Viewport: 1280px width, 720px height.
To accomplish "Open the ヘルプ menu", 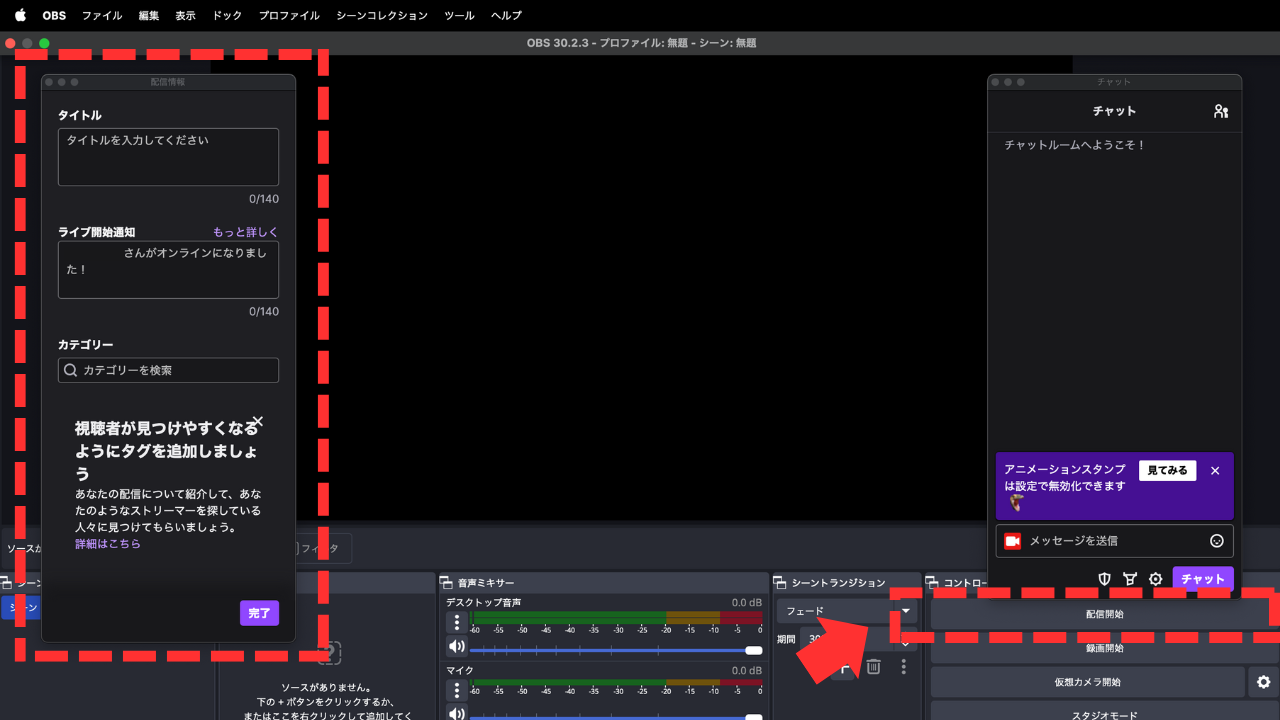I will pyautogui.click(x=506, y=15).
